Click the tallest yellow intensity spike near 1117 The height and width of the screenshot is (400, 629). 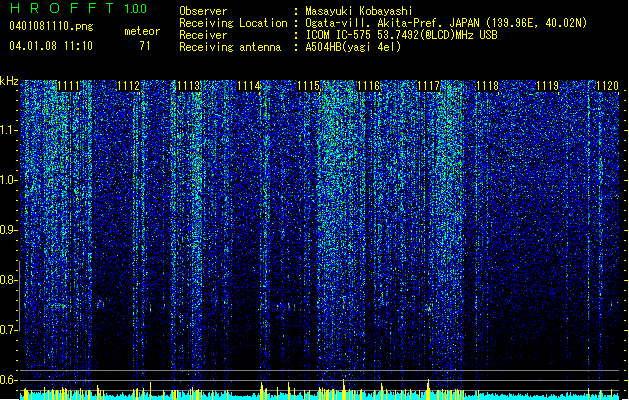[428, 389]
